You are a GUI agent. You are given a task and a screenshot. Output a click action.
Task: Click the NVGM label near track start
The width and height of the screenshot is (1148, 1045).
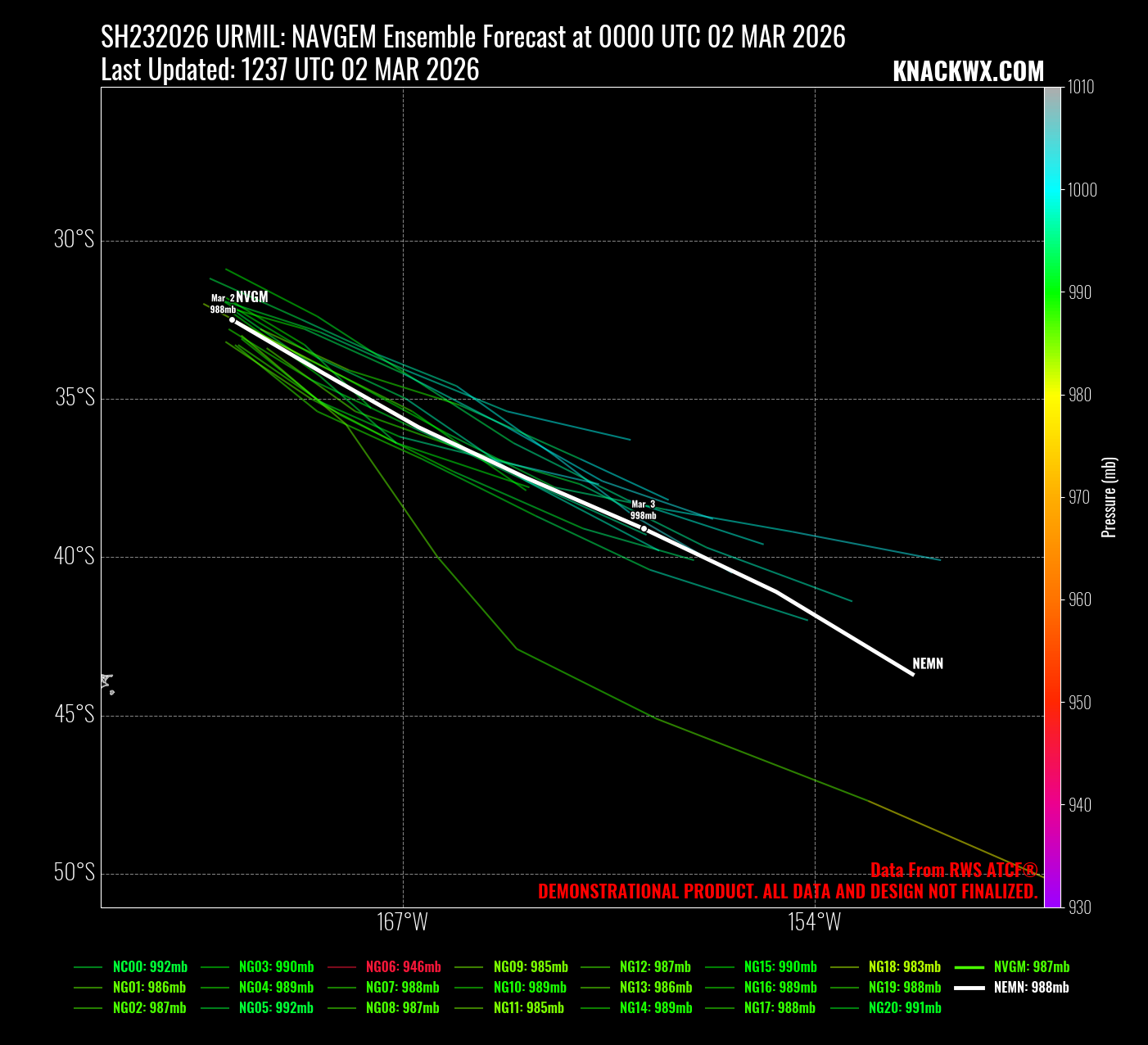coord(252,297)
